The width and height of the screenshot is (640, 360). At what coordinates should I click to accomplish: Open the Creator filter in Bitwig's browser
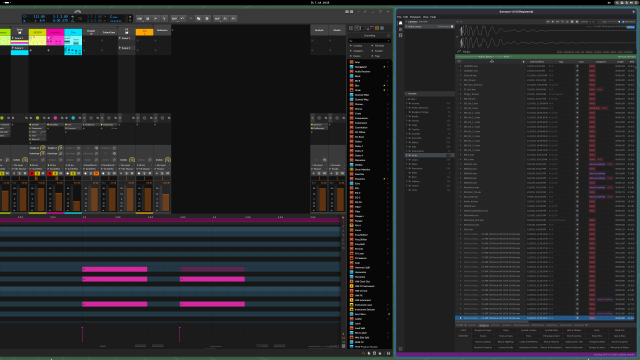379,51
